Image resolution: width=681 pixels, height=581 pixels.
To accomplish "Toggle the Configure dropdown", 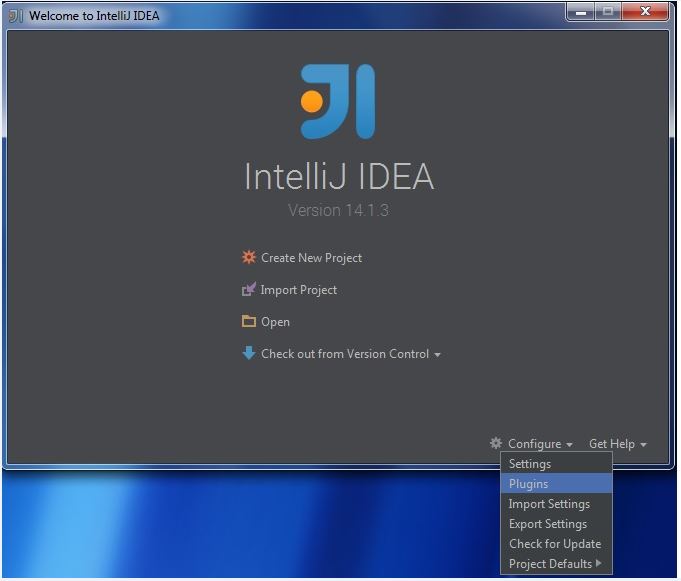I will 535,444.
